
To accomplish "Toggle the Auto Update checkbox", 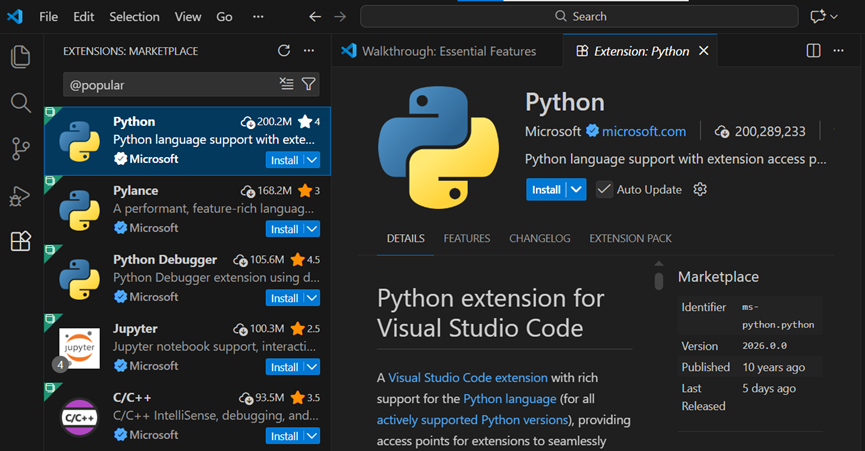I will pyautogui.click(x=605, y=190).
